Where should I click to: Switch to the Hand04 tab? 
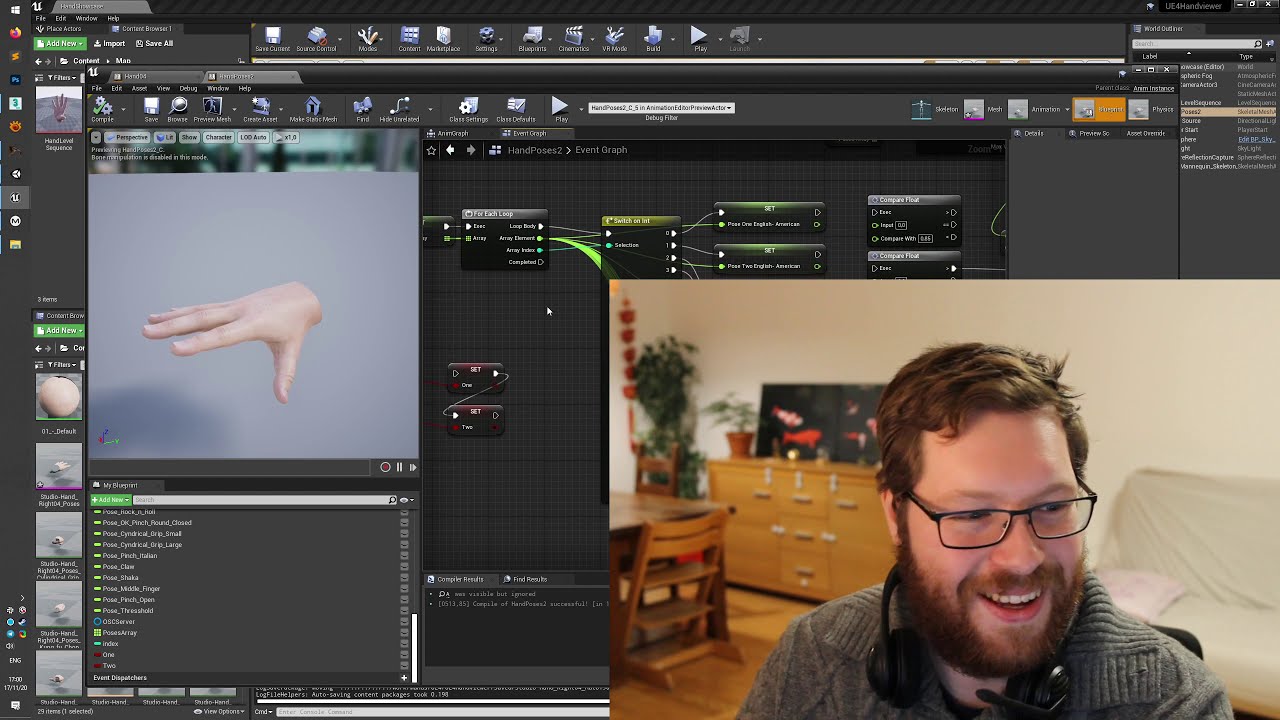[x=135, y=77]
